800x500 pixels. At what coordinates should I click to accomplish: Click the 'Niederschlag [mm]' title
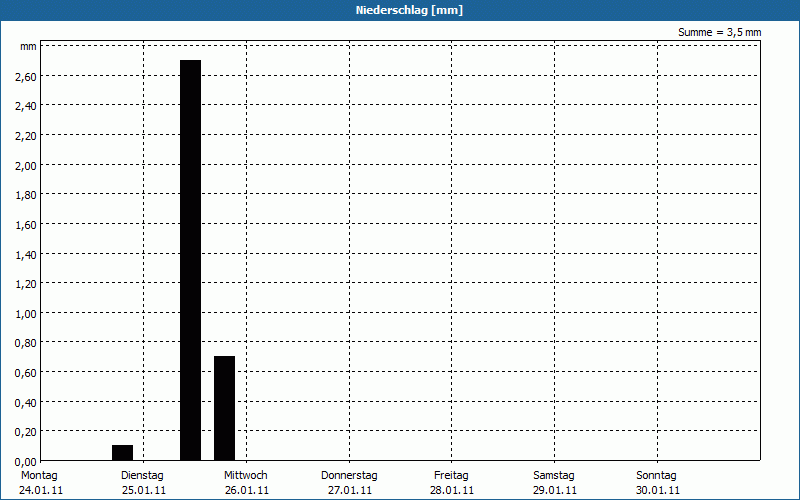point(409,10)
